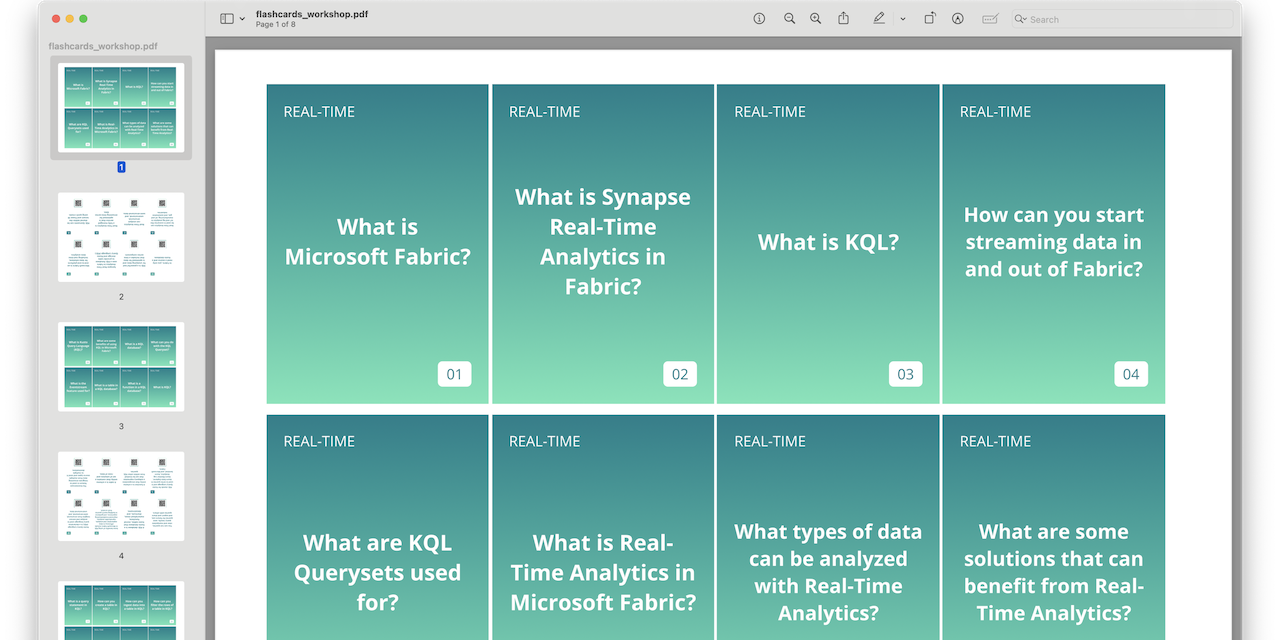The width and height of the screenshot is (1280, 640).
Task: Select the page 3 thumbnail
Action: 120,366
